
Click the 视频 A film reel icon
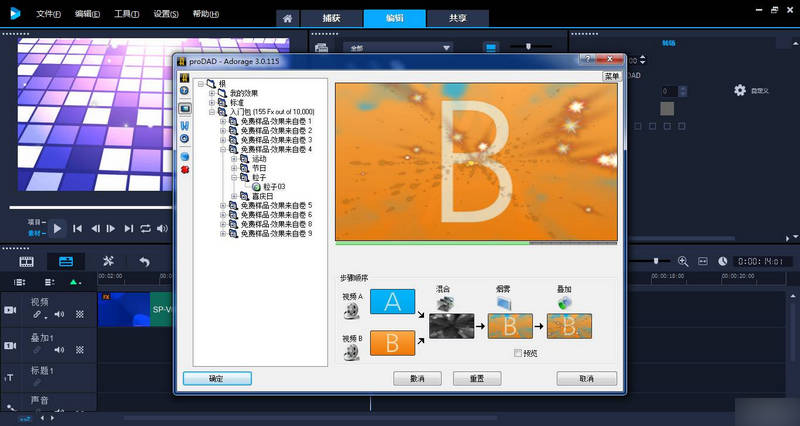pos(352,310)
